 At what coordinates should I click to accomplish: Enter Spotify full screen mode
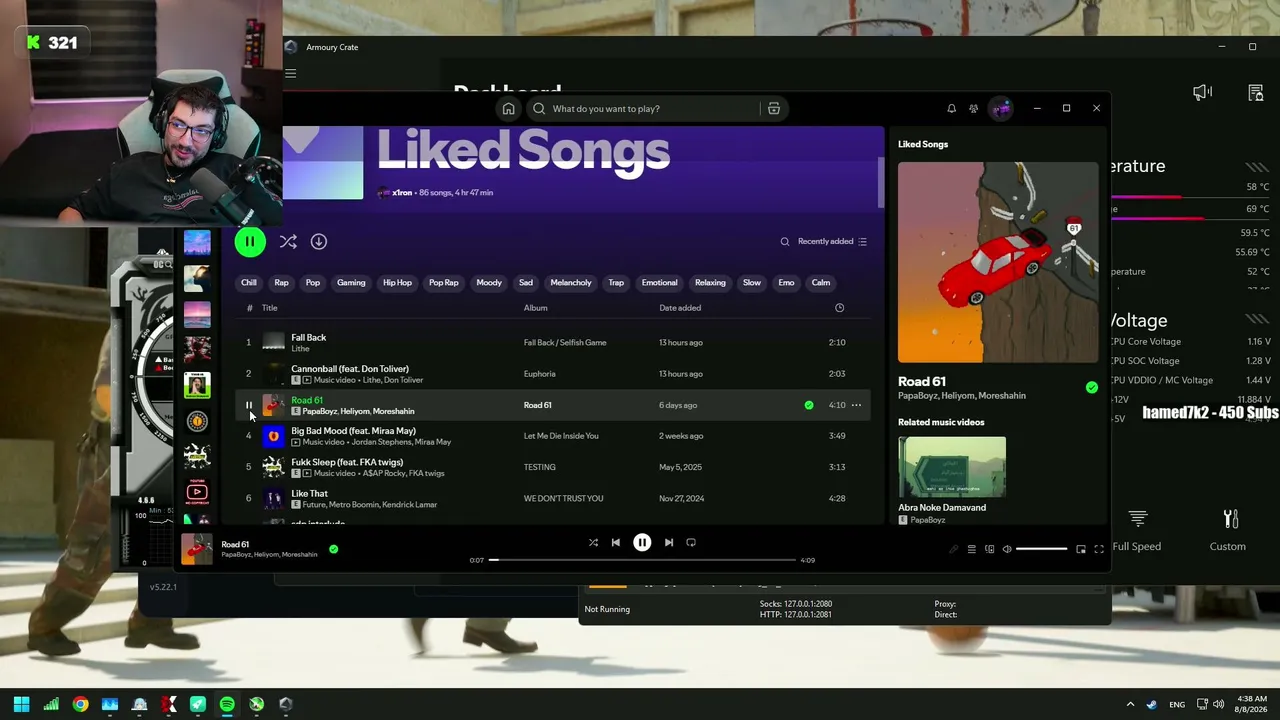(x=1099, y=549)
